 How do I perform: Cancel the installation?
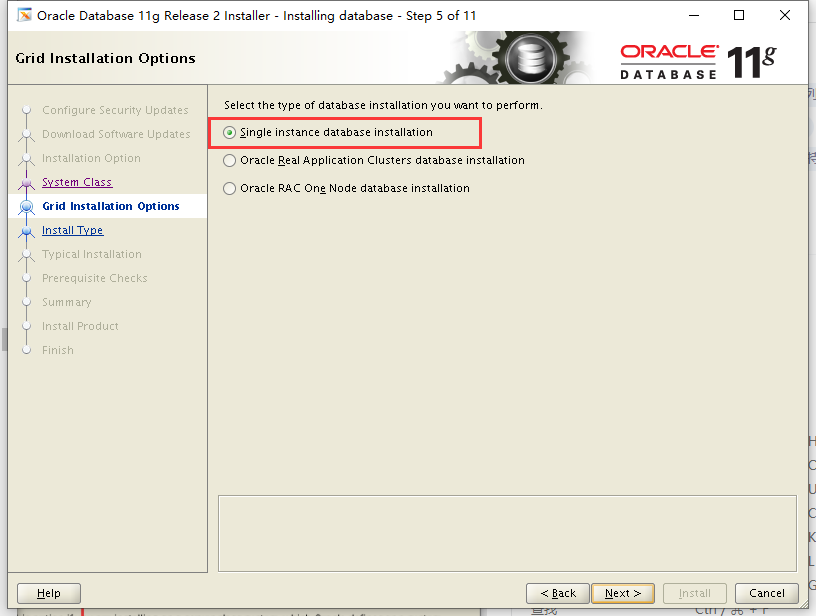pos(766,593)
